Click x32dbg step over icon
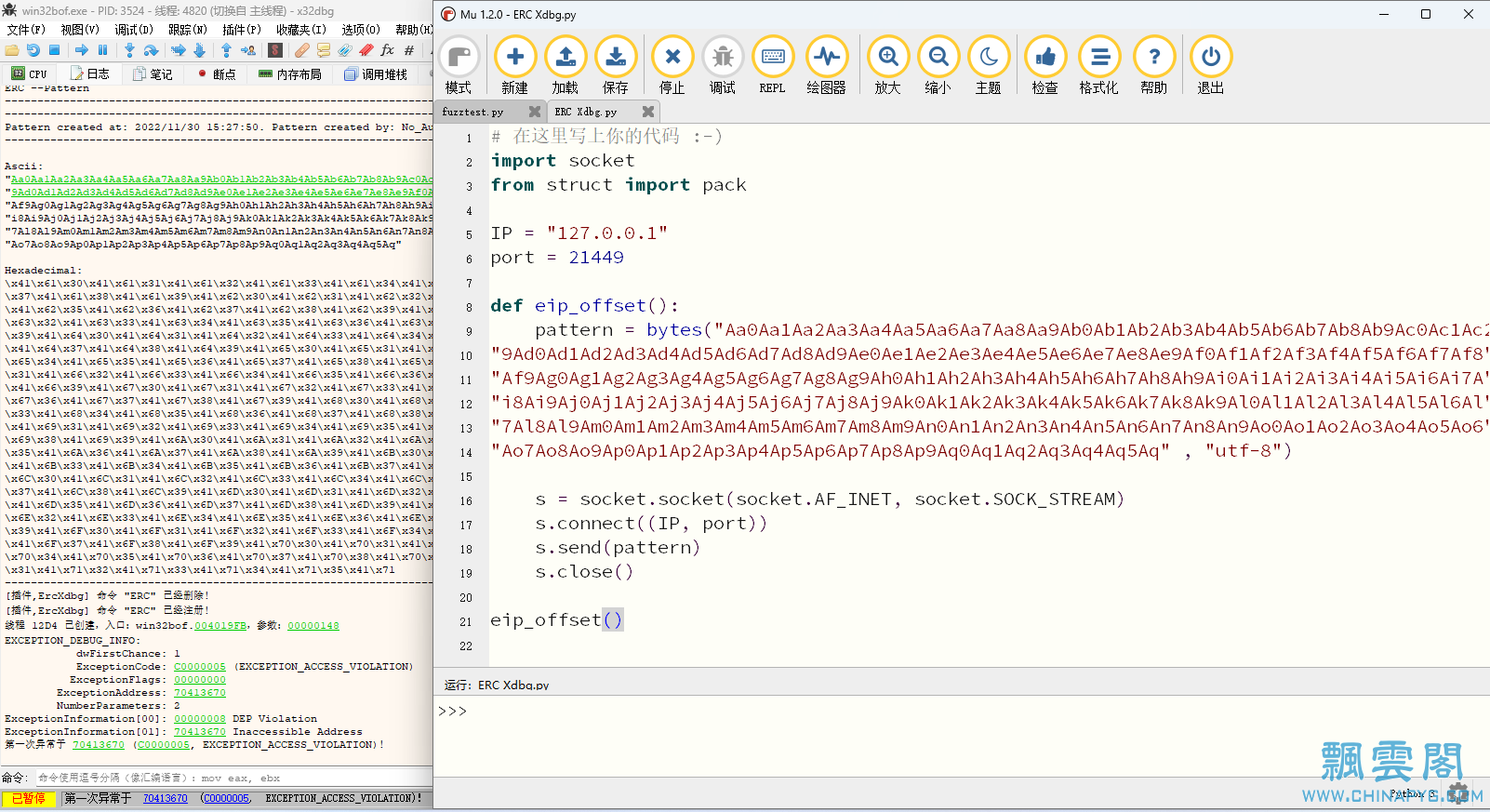This screenshot has height=812, width=1490. click(151, 50)
